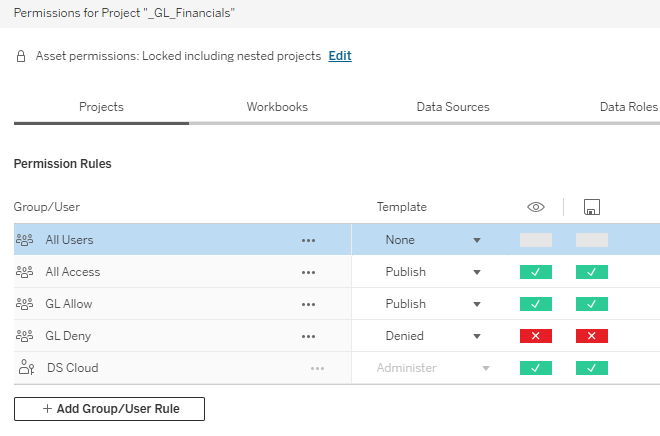This screenshot has height=436, width=660.
Task: Click the Edit asset permissions link
Action: click(x=340, y=56)
